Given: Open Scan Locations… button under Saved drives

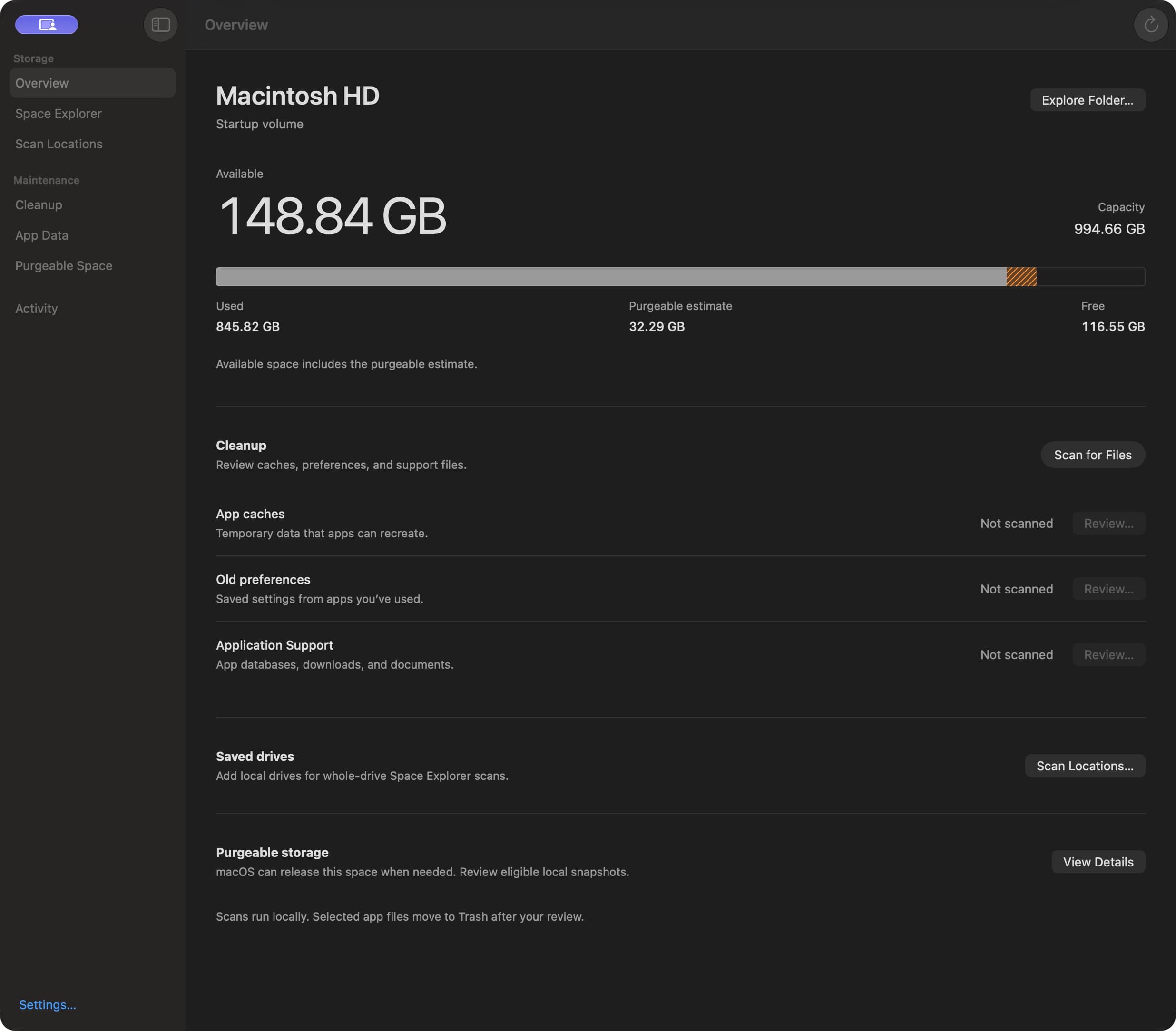Looking at the screenshot, I should tap(1085, 766).
